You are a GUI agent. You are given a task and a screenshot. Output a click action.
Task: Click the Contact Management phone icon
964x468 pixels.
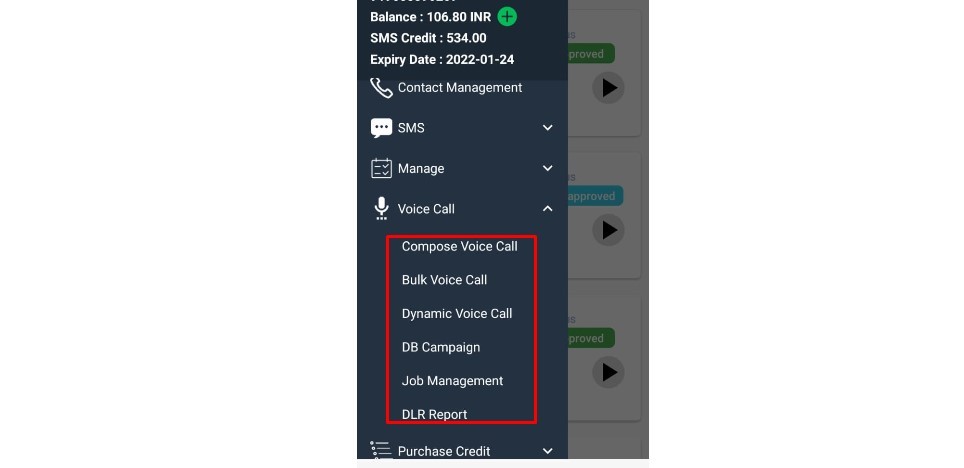coord(381,88)
